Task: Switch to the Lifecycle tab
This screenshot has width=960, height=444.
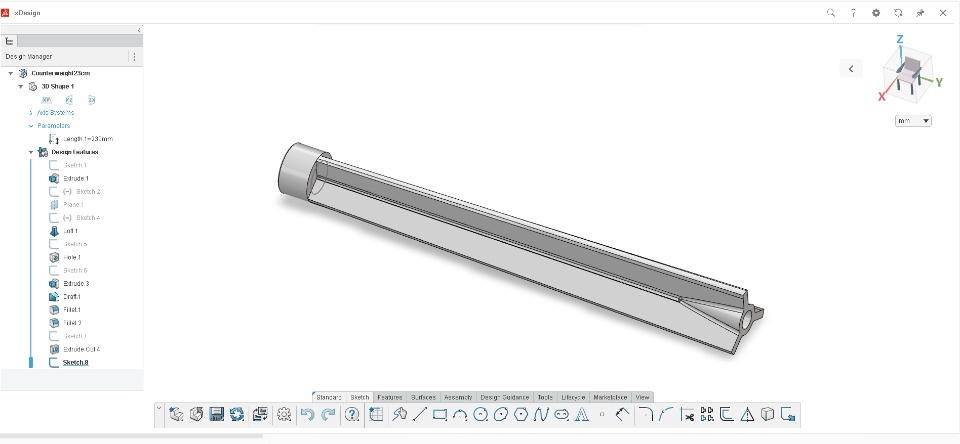Action: [x=574, y=397]
